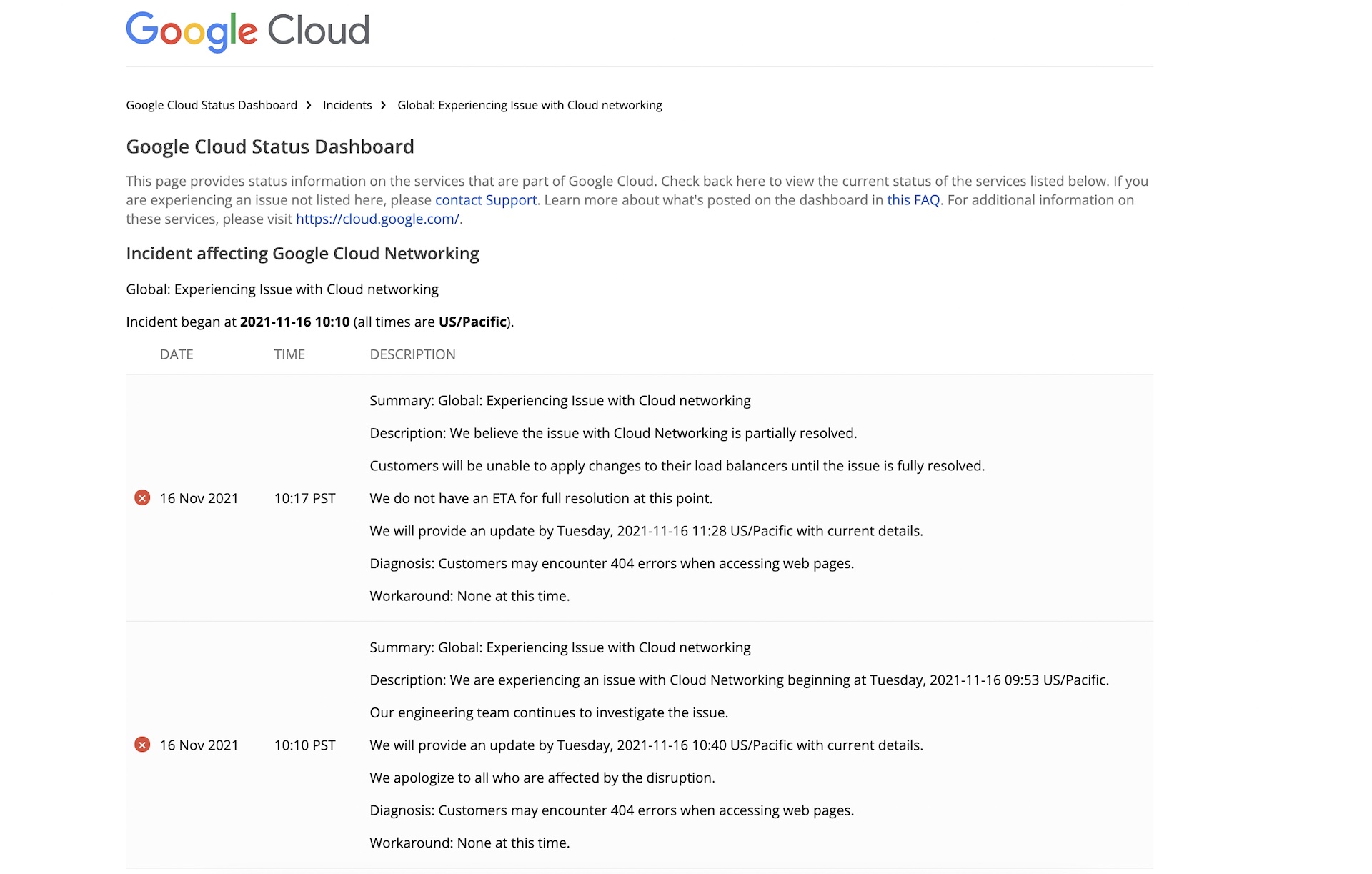Click the DATE column header
Image resolution: width=1372 pixels, height=874 pixels.
(x=177, y=354)
